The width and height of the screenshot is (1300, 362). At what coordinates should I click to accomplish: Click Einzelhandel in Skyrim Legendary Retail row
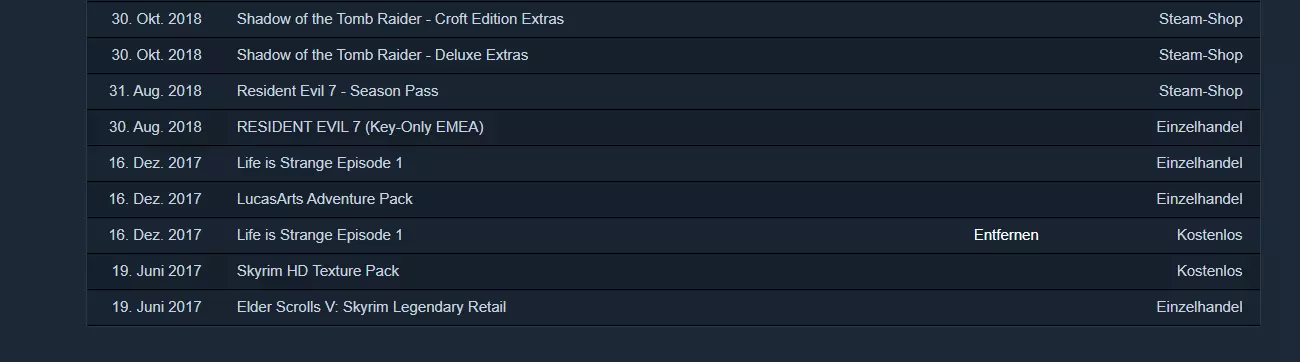tap(1199, 307)
